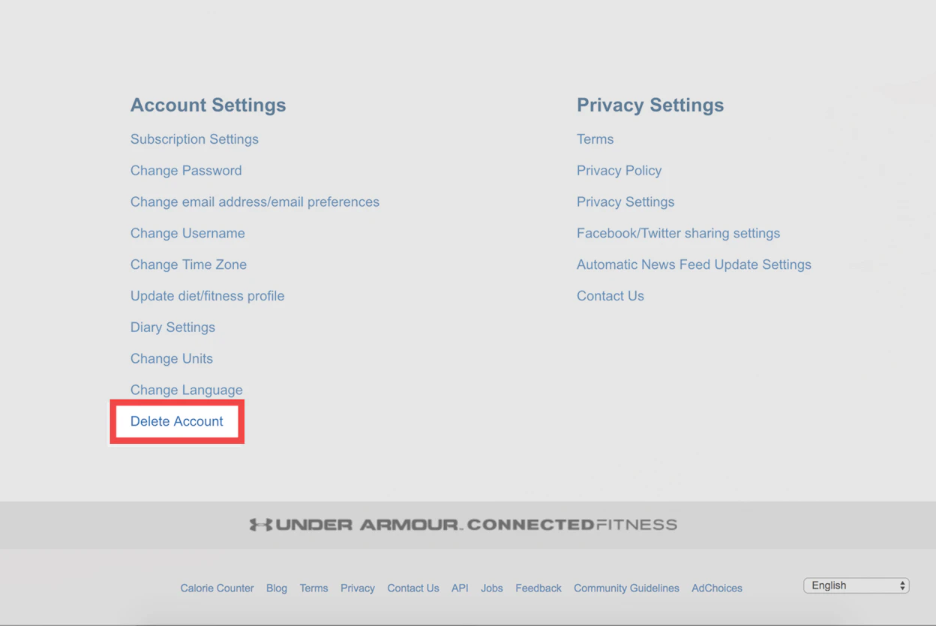
Task: Click Contact Us under Privacy Settings
Action: point(610,296)
